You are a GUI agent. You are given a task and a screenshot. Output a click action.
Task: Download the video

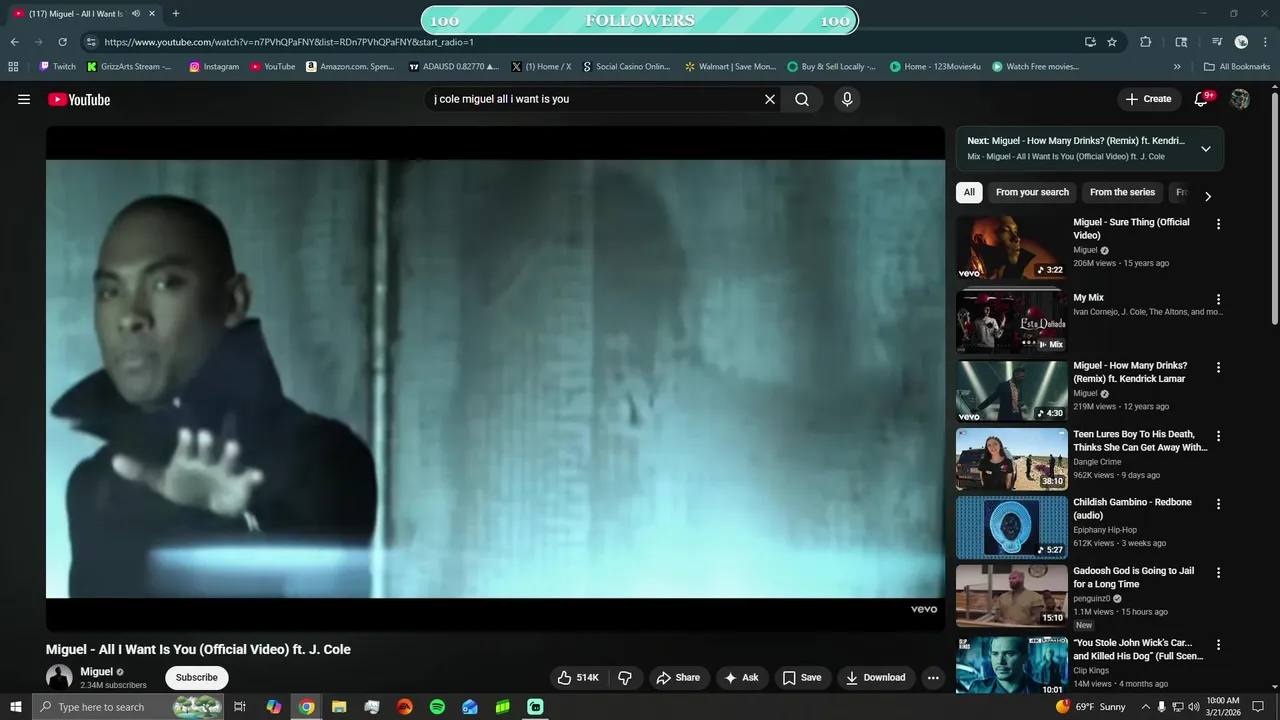(875, 678)
